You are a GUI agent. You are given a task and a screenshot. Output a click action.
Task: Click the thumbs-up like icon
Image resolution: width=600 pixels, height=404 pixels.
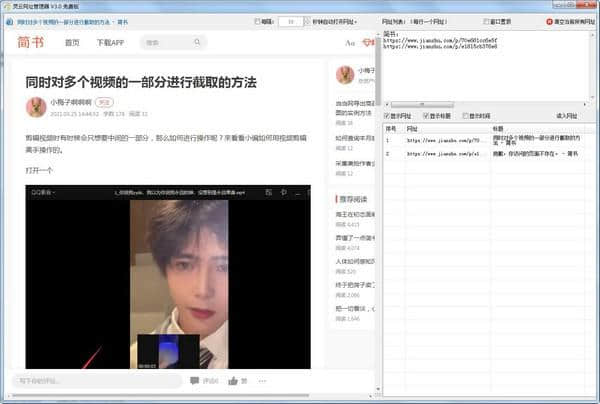233,381
